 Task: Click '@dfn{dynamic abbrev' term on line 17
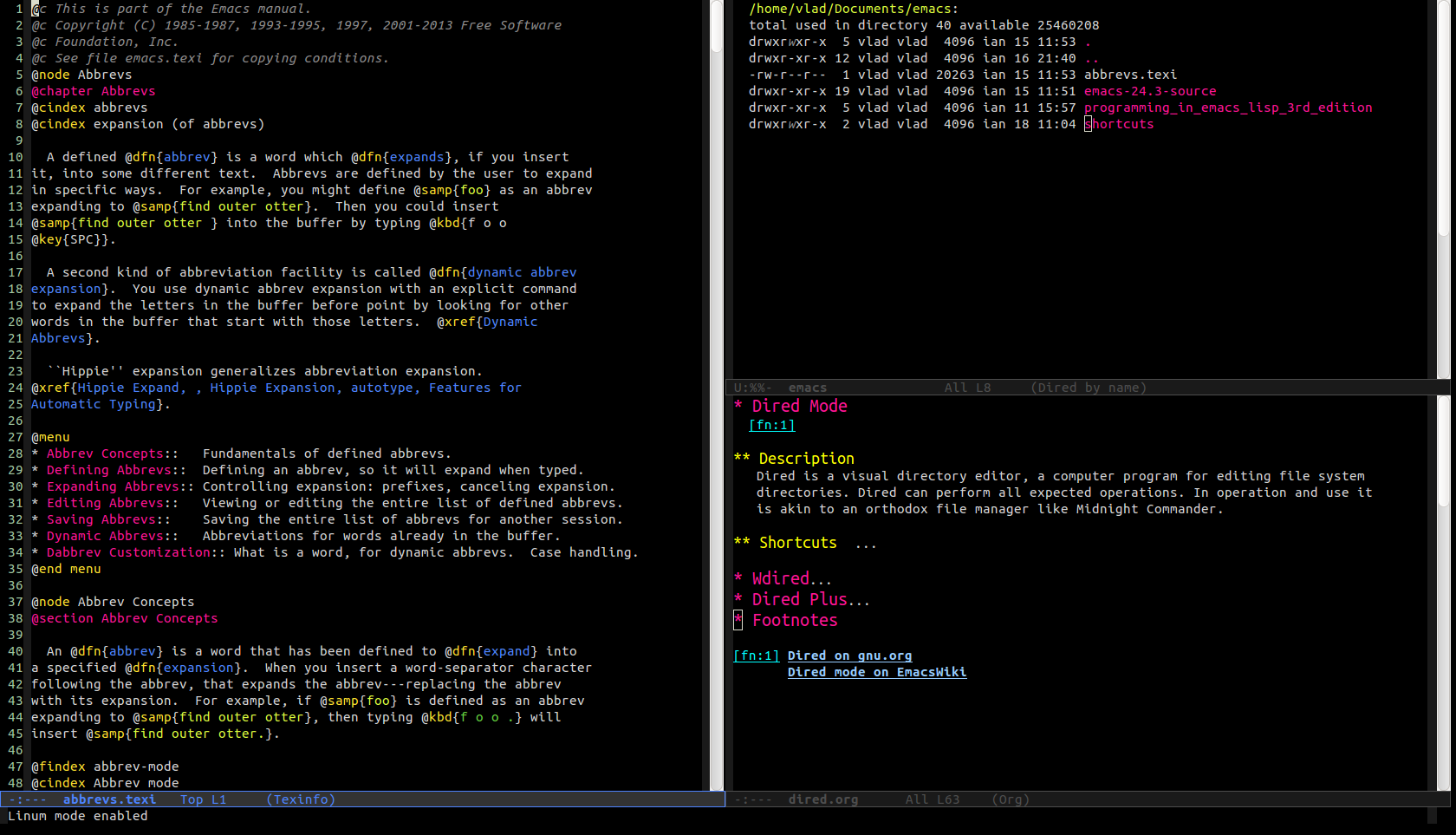pyautogui.click(x=503, y=272)
